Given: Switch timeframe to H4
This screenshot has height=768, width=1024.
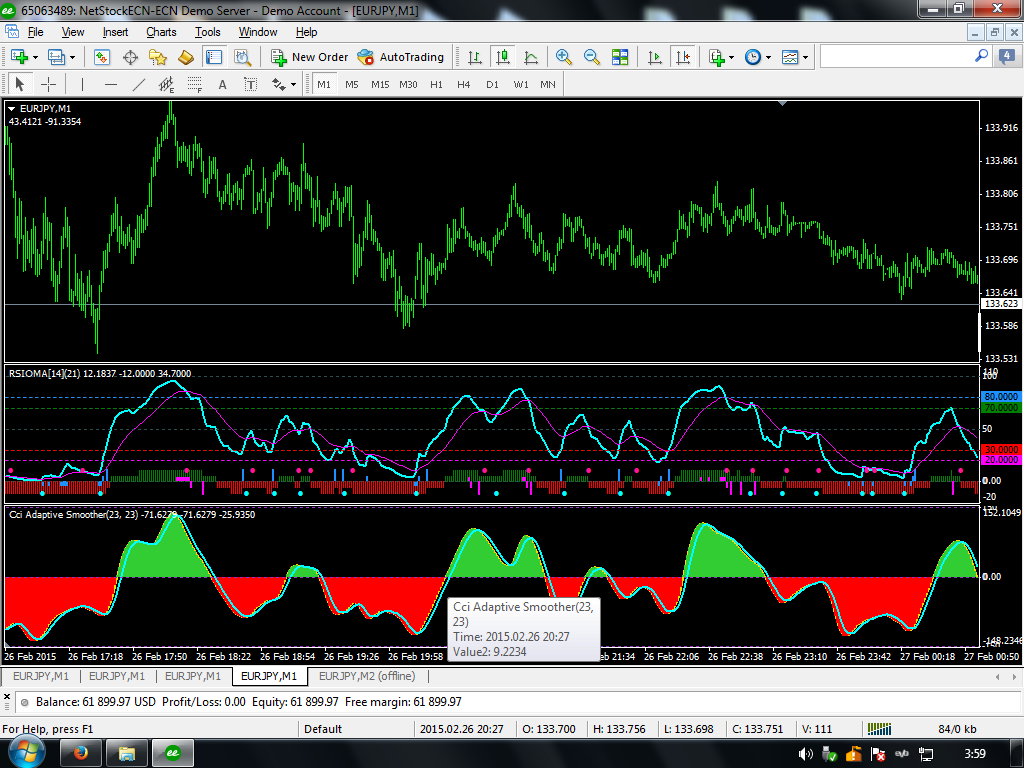Looking at the screenshot, I should [x=464, y=84].
